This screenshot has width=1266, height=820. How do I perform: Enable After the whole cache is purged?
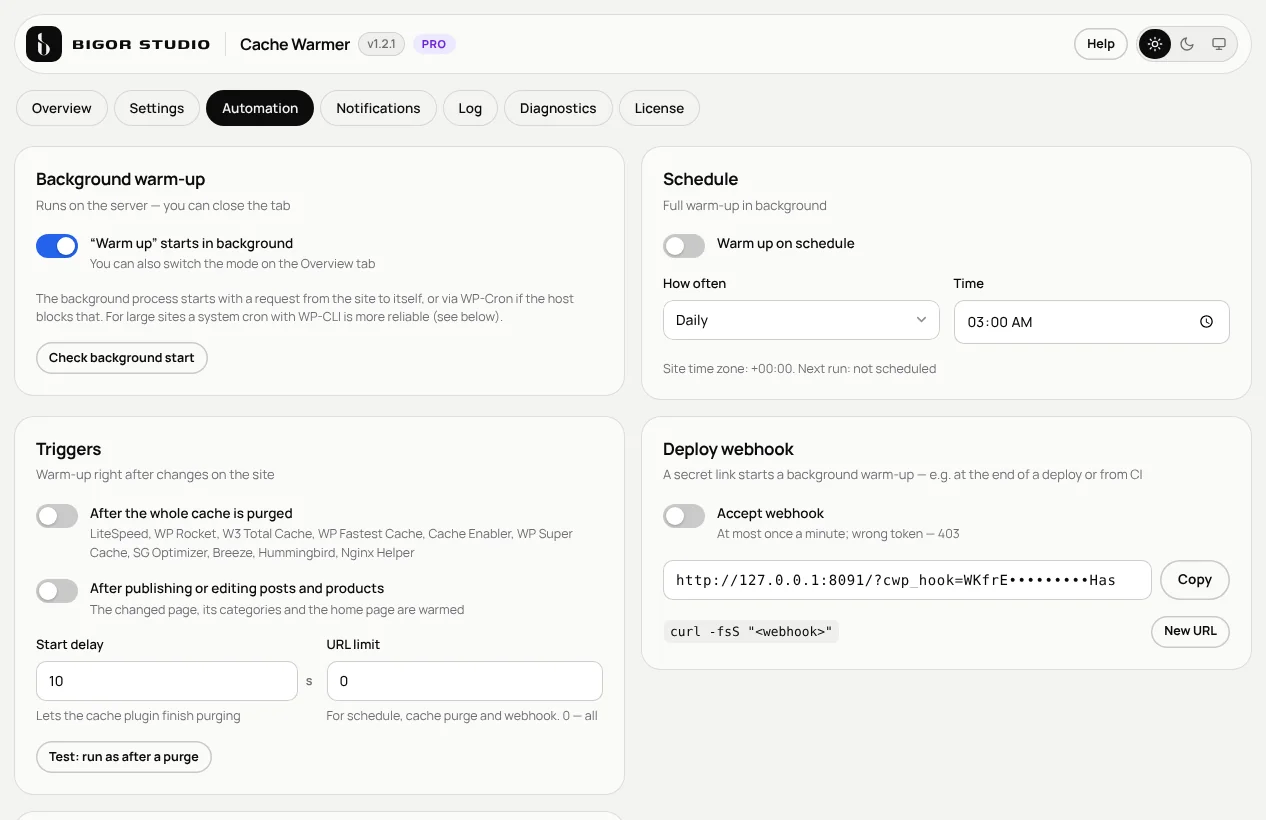(57, 516)
